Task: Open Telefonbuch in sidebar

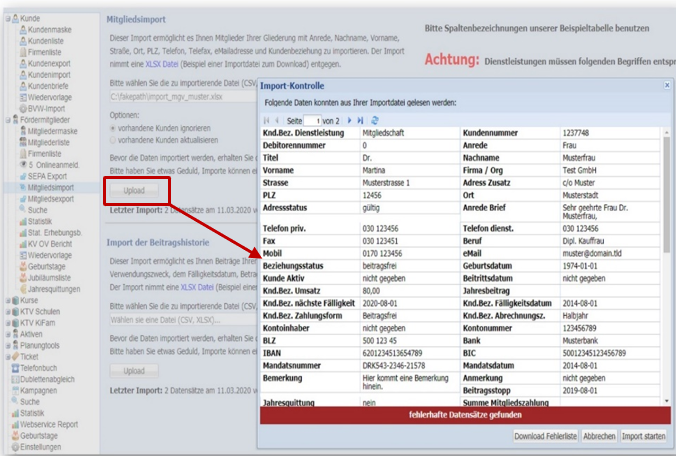Action: pos(34,368)
